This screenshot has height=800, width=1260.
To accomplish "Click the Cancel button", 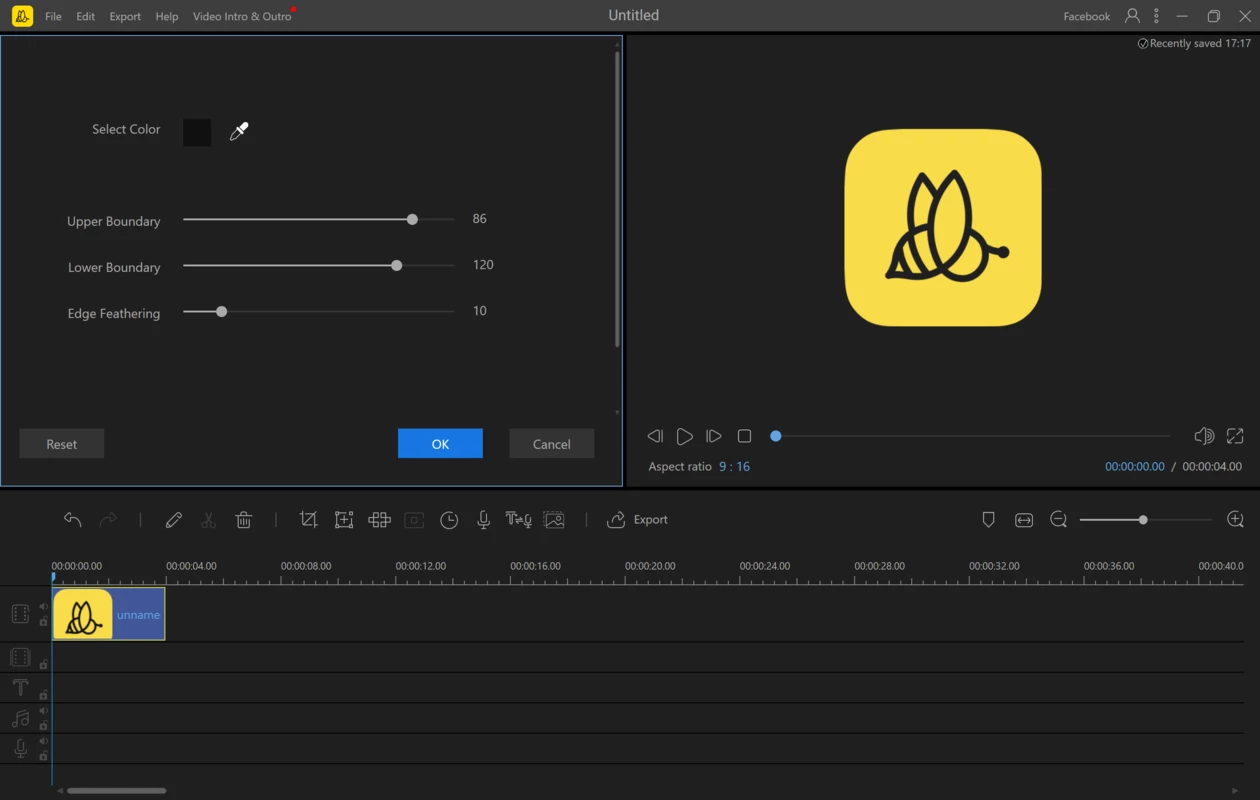I will [552, 444].
